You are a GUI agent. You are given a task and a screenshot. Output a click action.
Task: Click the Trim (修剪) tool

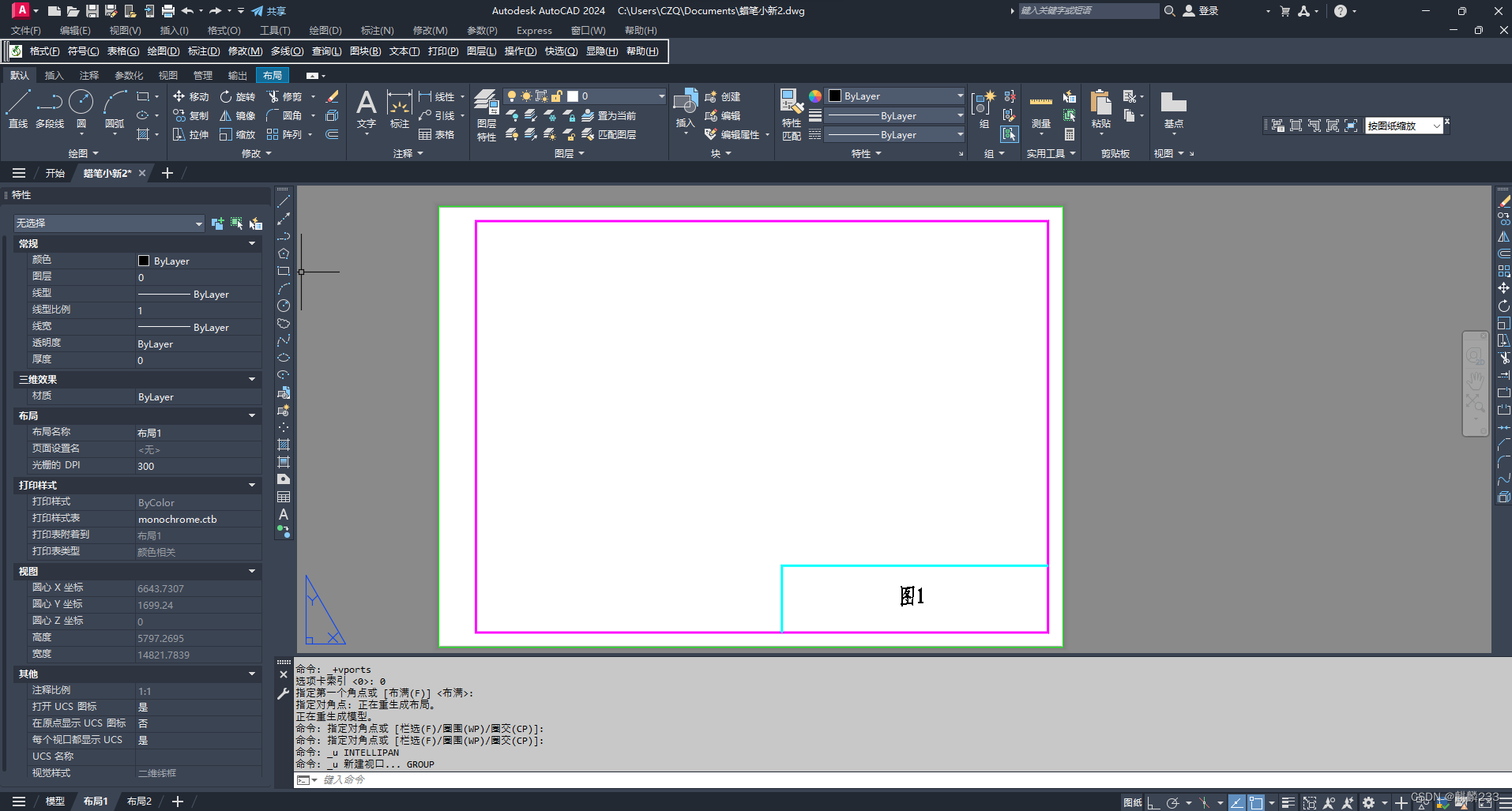(284, 96)
